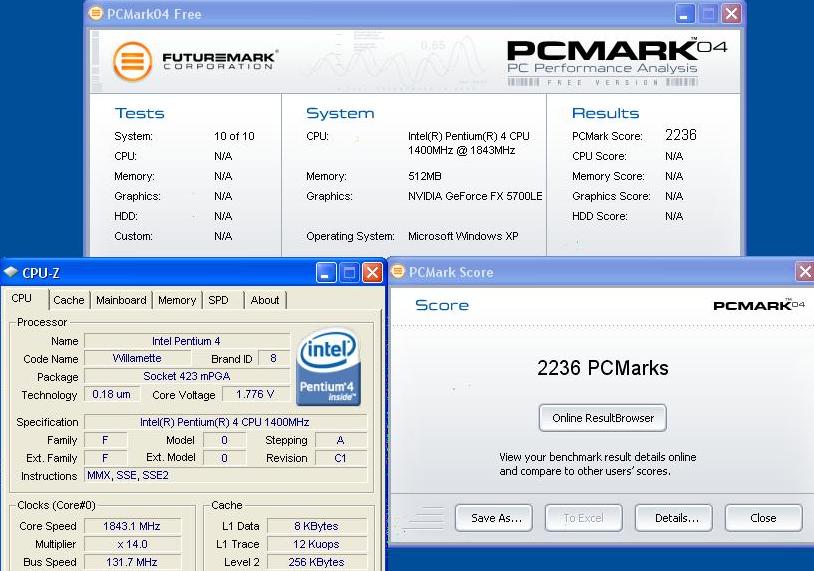The image size is (814, 571).
Task: Click the PCMark Score value 2236 under Results
Action: pyautogui.click(x=681, y=135)
